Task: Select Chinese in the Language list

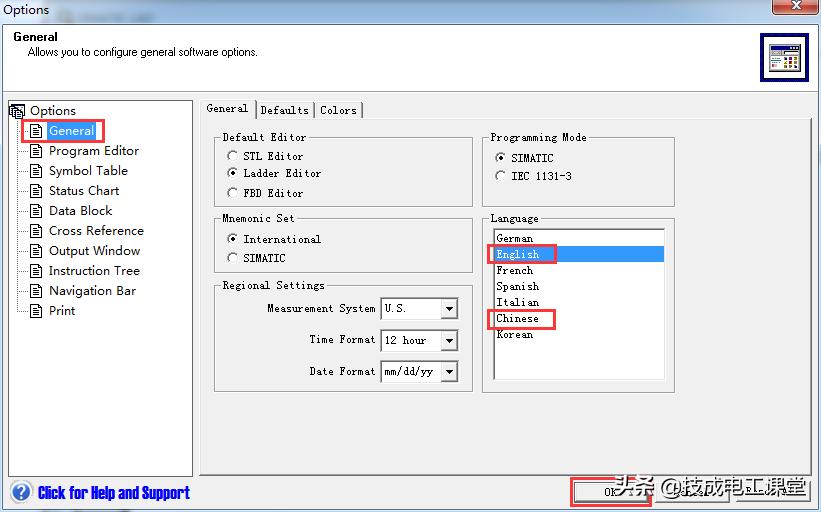Action: pyautogui.click(x=579, y=318)
